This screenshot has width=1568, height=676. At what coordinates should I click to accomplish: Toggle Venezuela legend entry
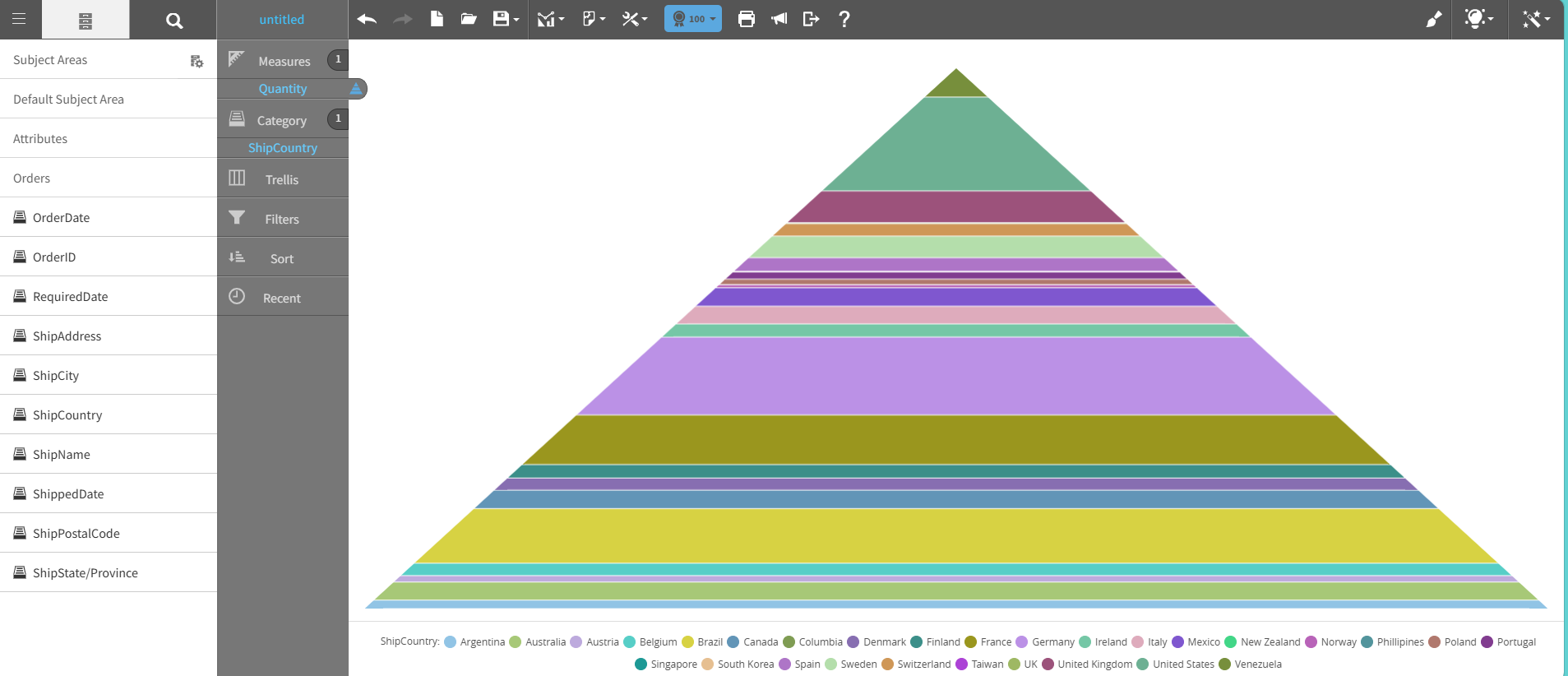click(x=1250, y=664)
